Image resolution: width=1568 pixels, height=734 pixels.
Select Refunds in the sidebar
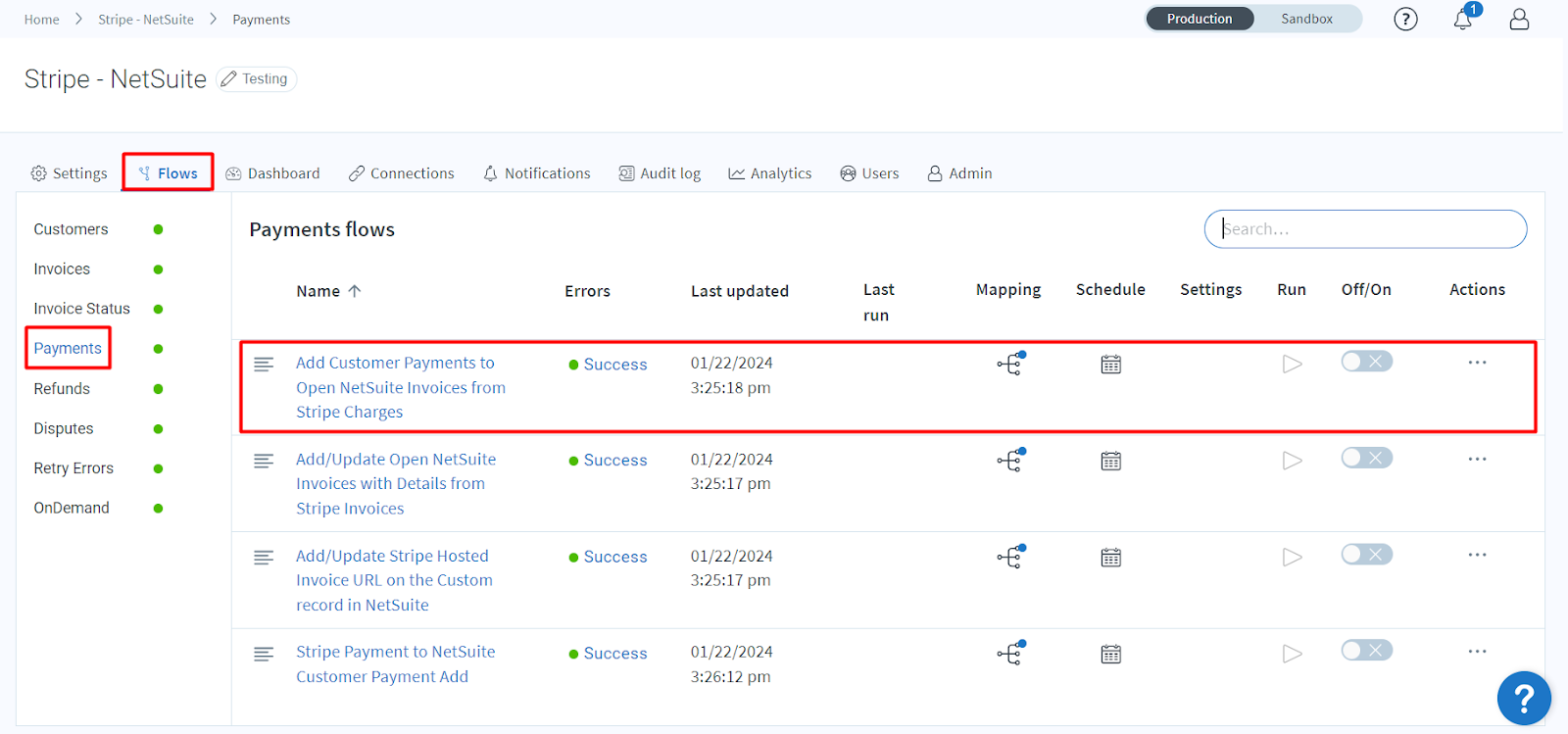(x=62, y=389)
